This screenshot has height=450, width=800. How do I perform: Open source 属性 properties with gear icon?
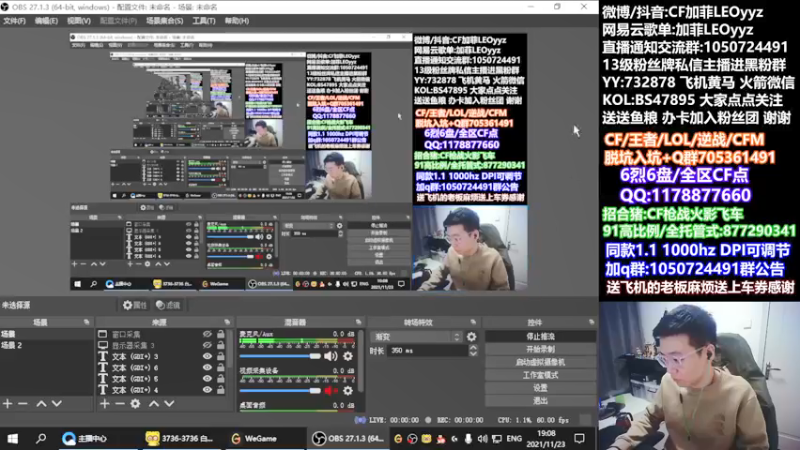coord(134,305)
